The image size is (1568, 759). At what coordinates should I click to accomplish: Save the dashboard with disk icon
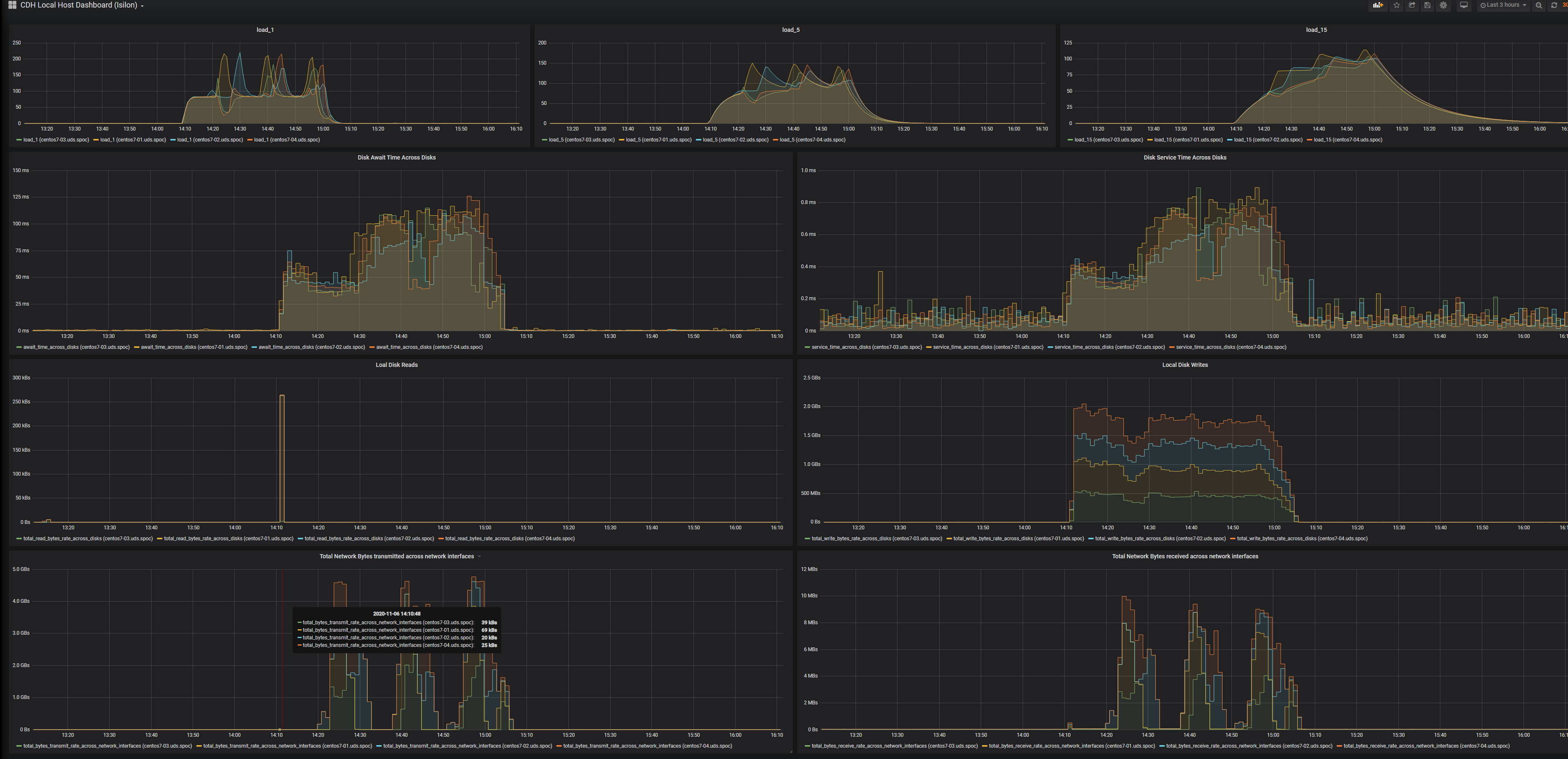coord(1427,5)
